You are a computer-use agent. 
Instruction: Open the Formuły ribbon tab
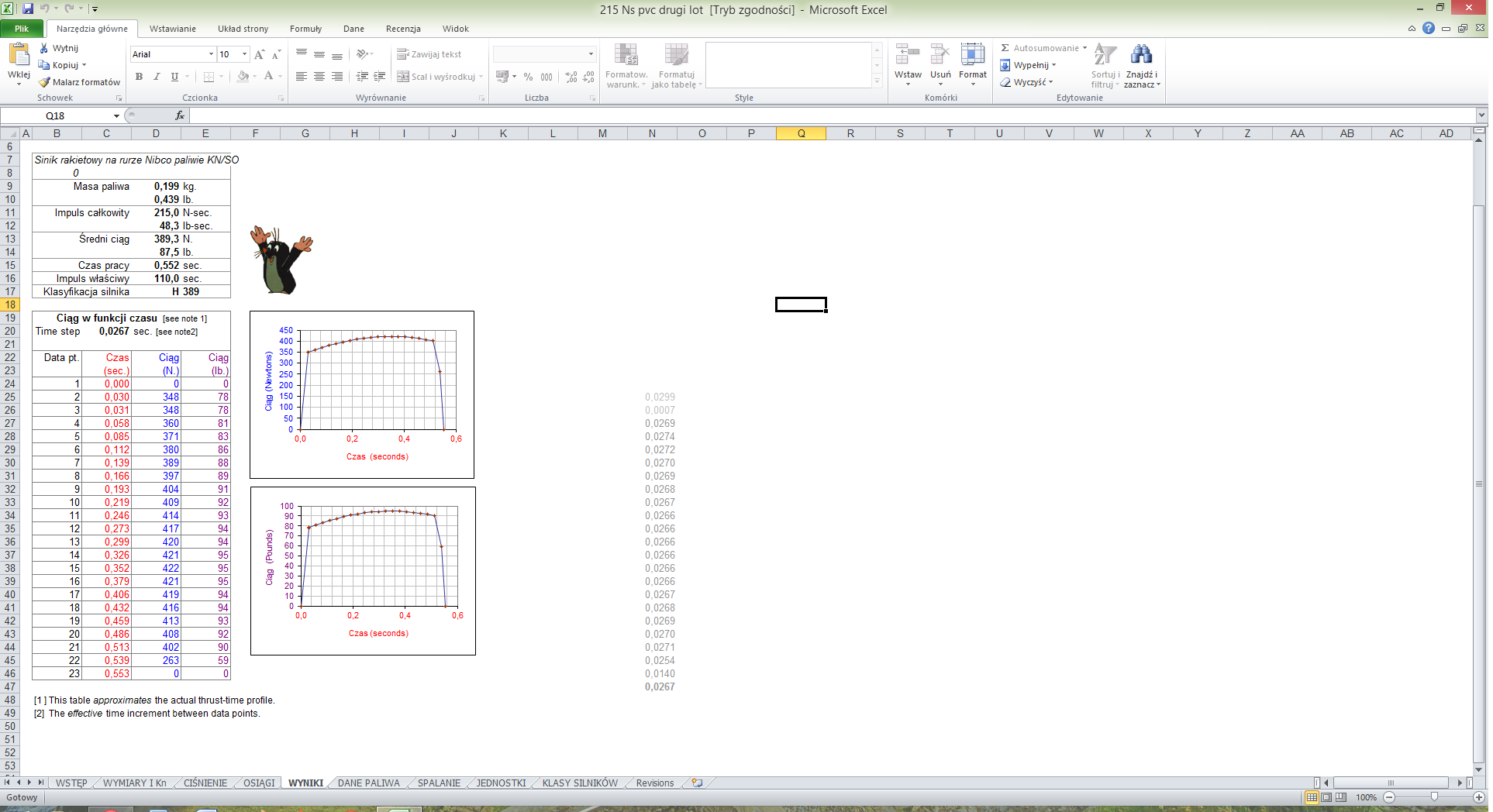point(305,29)
